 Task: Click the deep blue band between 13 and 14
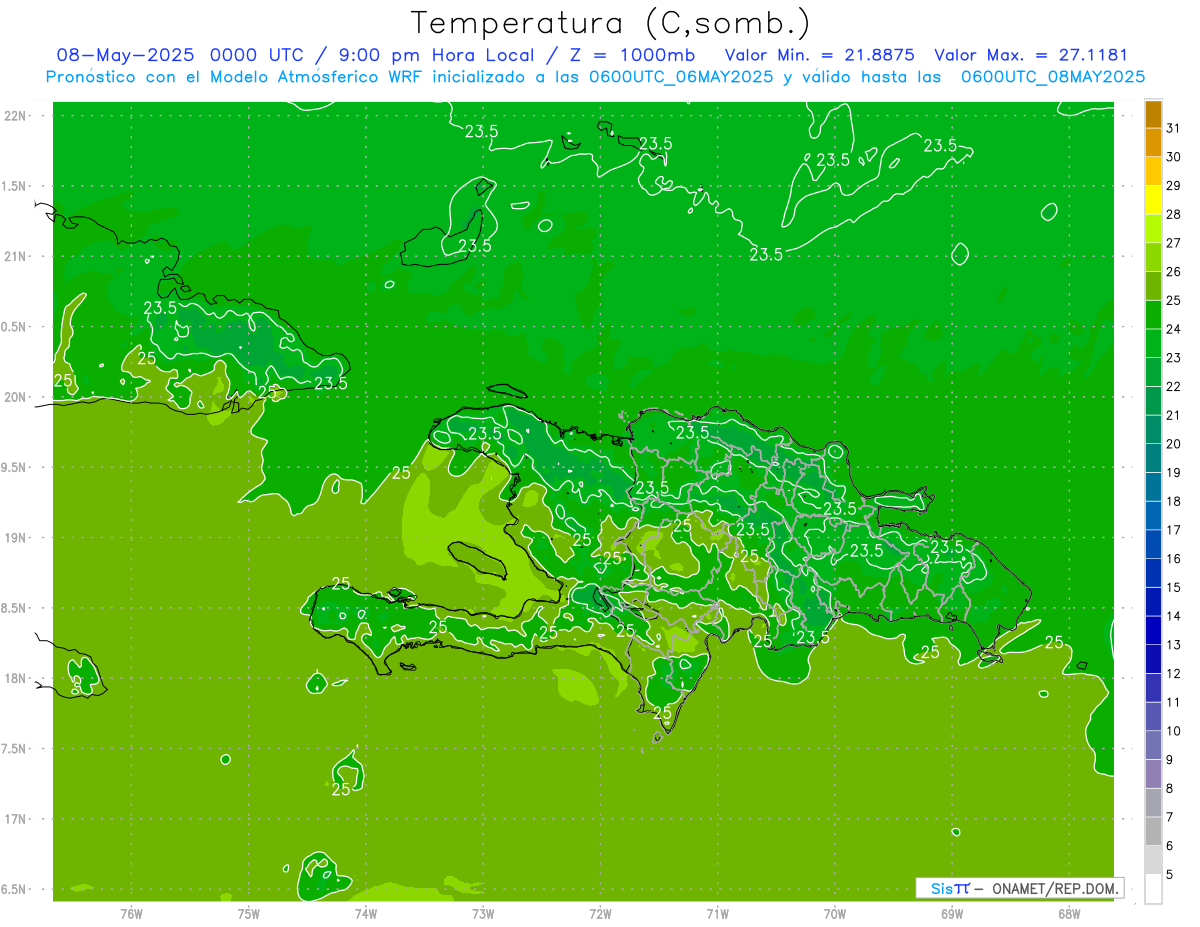[x=1153, y=631]
